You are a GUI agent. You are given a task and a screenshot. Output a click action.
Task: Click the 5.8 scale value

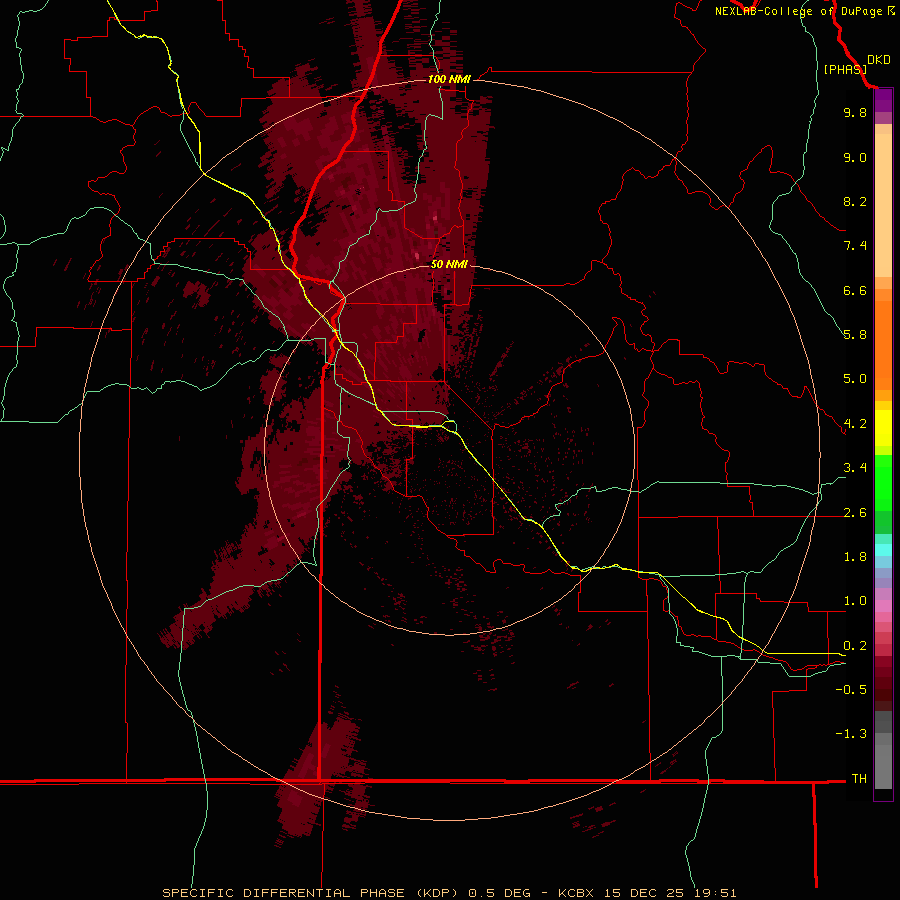click(x=855, y=335)
